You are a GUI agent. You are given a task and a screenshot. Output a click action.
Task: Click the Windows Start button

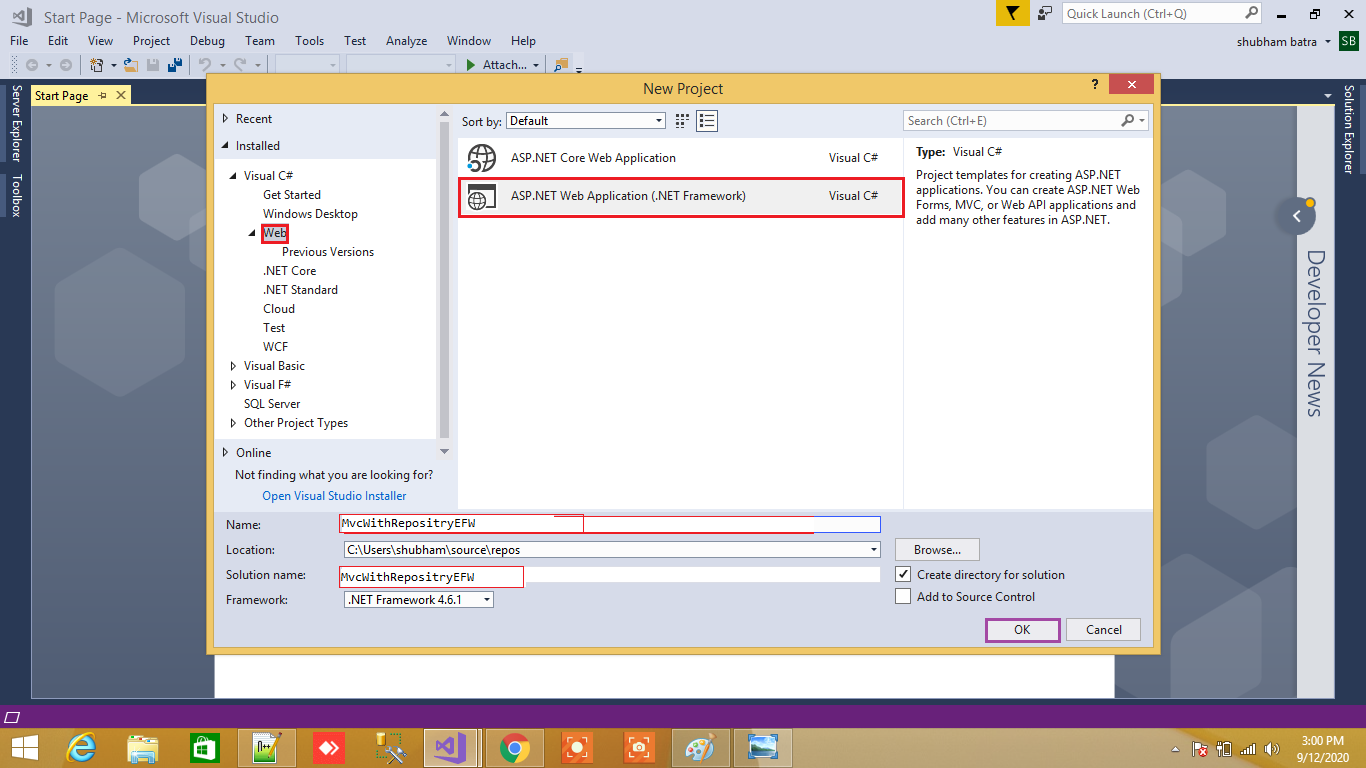coord(24,748)
